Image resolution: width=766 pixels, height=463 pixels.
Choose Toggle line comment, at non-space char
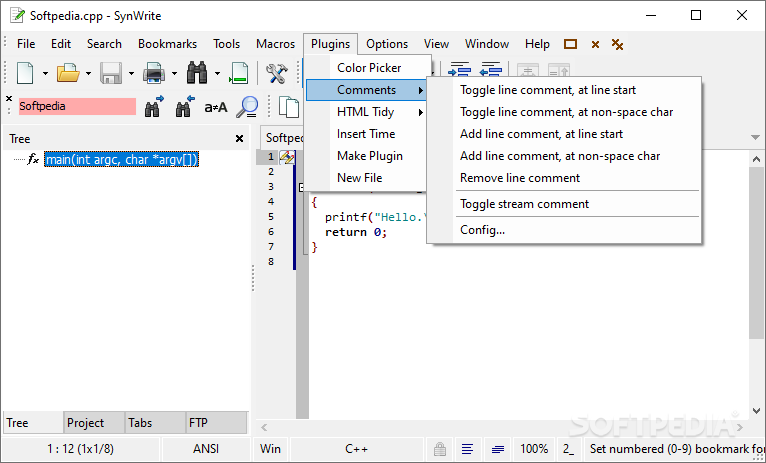click(564, 112)
